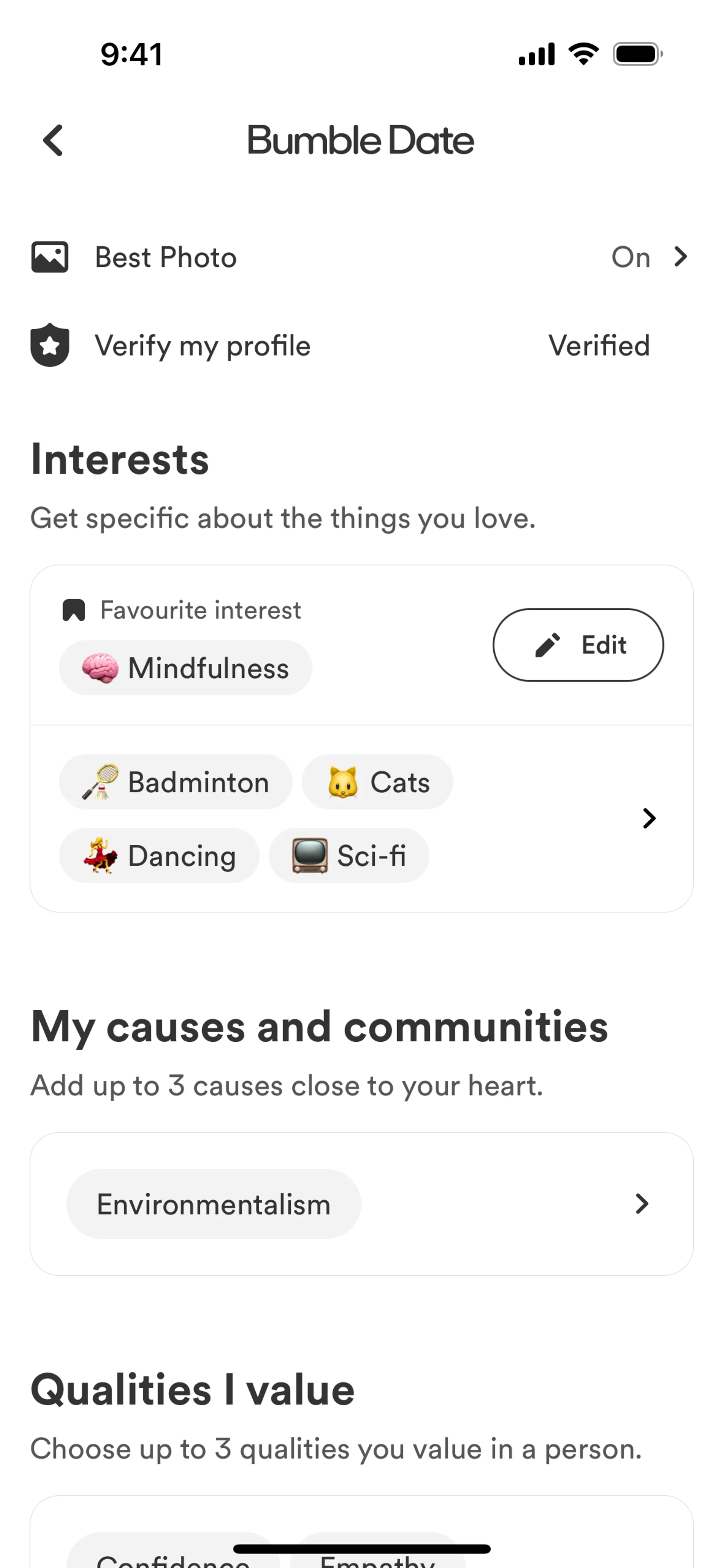Open the Best Photo row label
The width and height of the screenshot is (723, 1568).
pos(166,257)
